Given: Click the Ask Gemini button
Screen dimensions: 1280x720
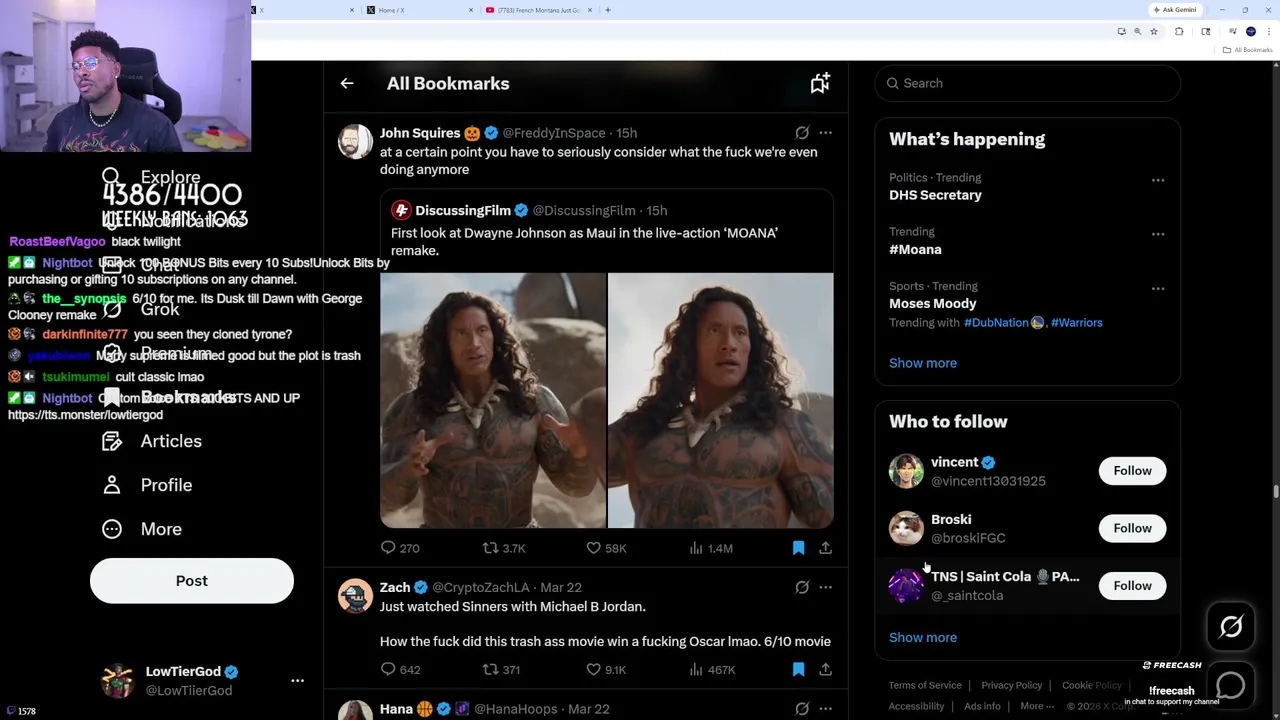Looking at the screenshot, I should [x=1175, y=10].
